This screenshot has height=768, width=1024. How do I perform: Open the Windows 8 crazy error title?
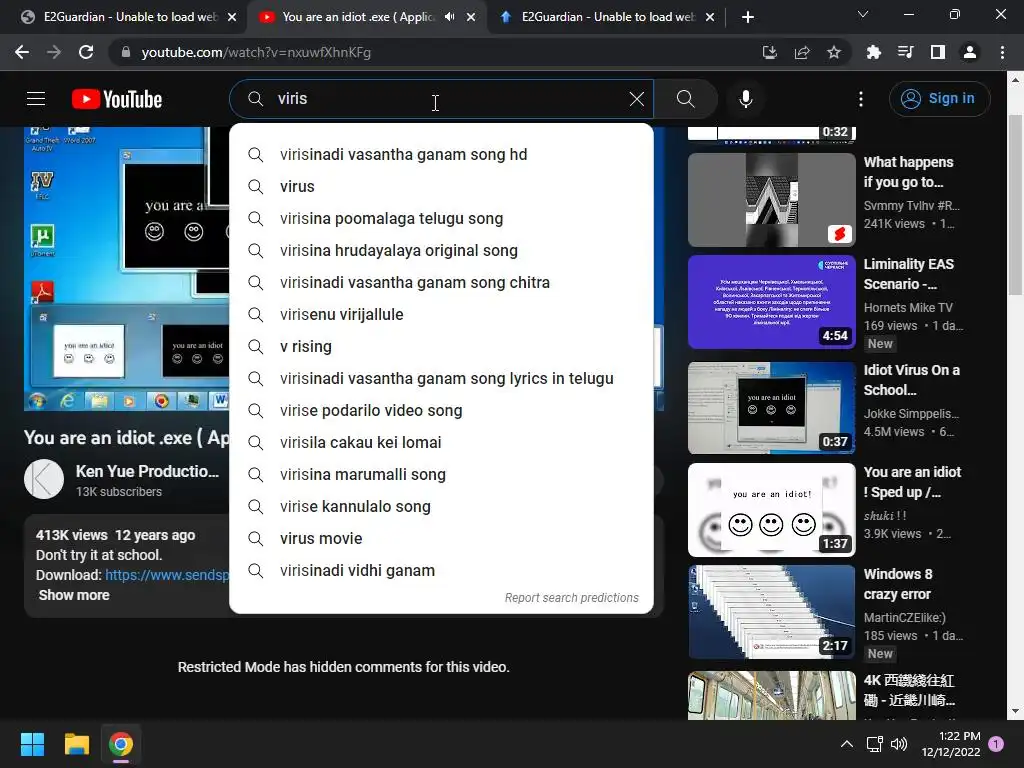(898, 584)
